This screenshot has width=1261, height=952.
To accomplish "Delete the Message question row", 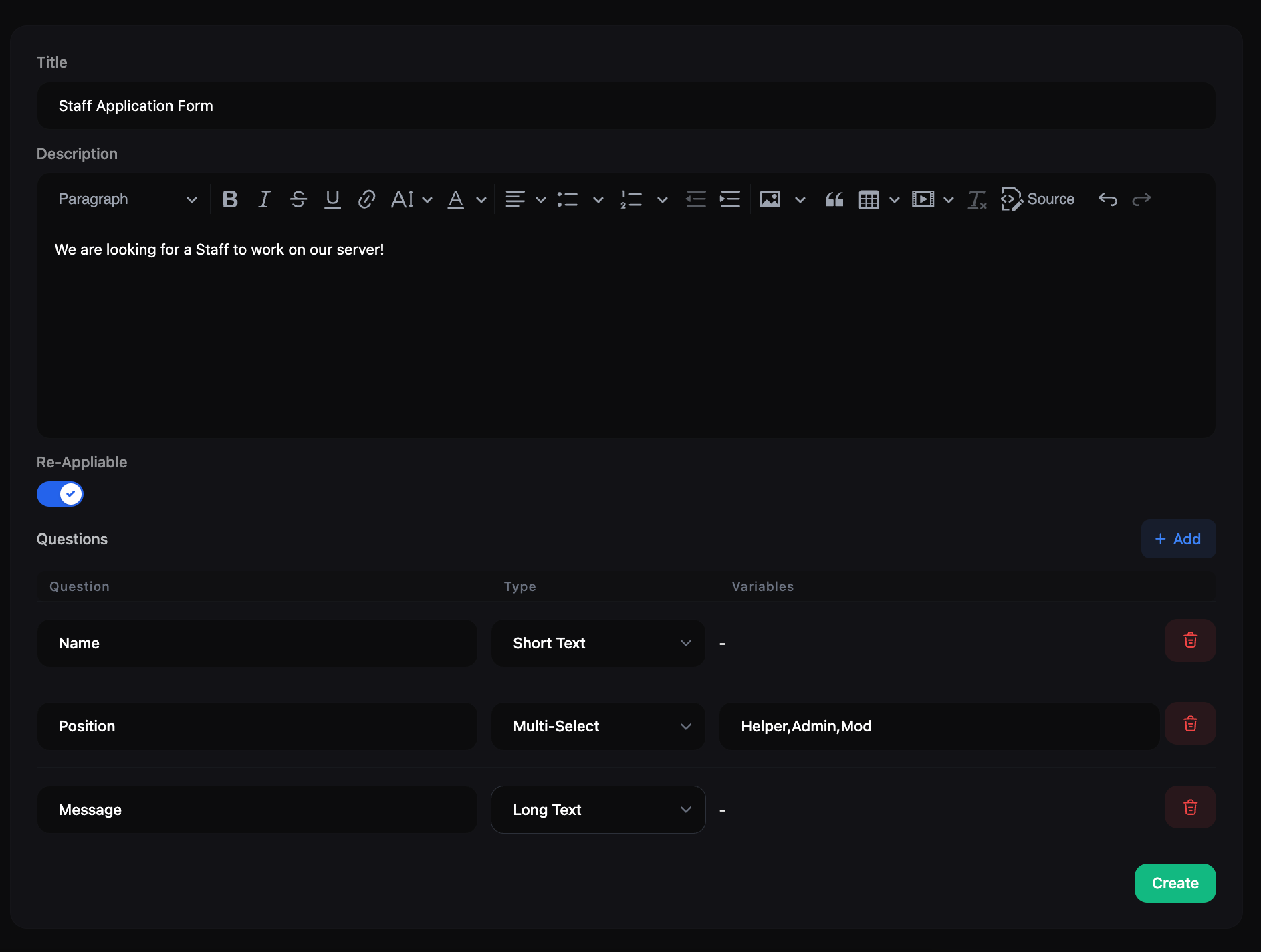I will pyautogui.click(x=1190, y=808).
